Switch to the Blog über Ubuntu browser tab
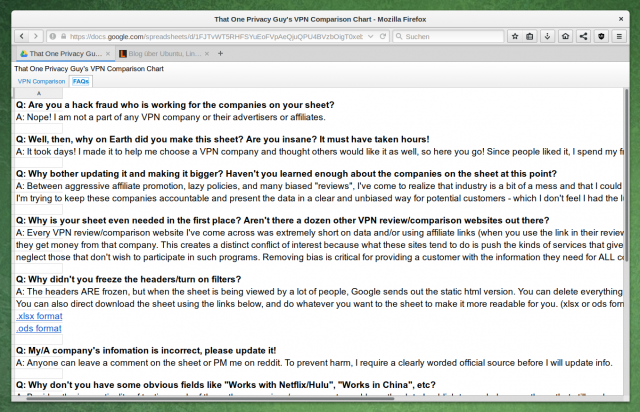The width and height of the screenshot is (640, 412). (x=160, y=53)
